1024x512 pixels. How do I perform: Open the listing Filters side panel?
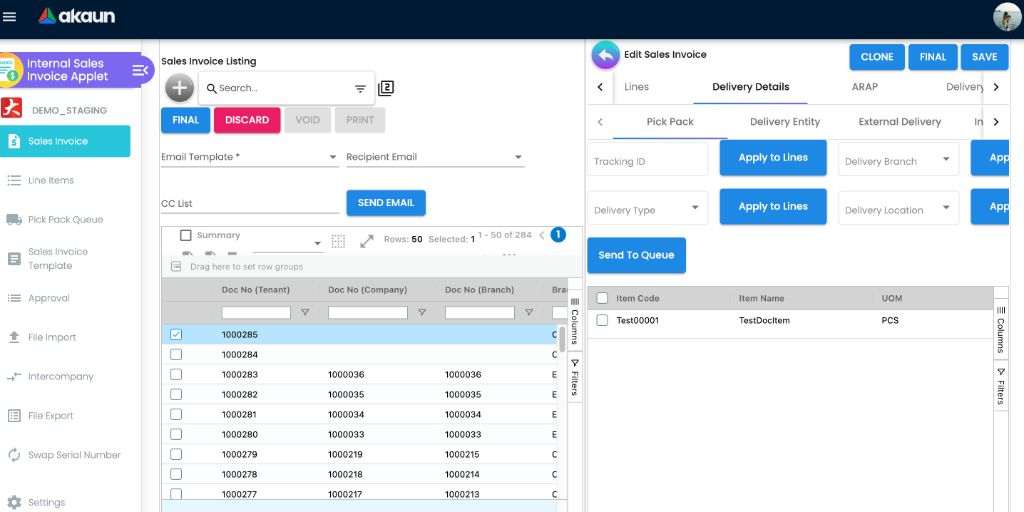point(575,376)
